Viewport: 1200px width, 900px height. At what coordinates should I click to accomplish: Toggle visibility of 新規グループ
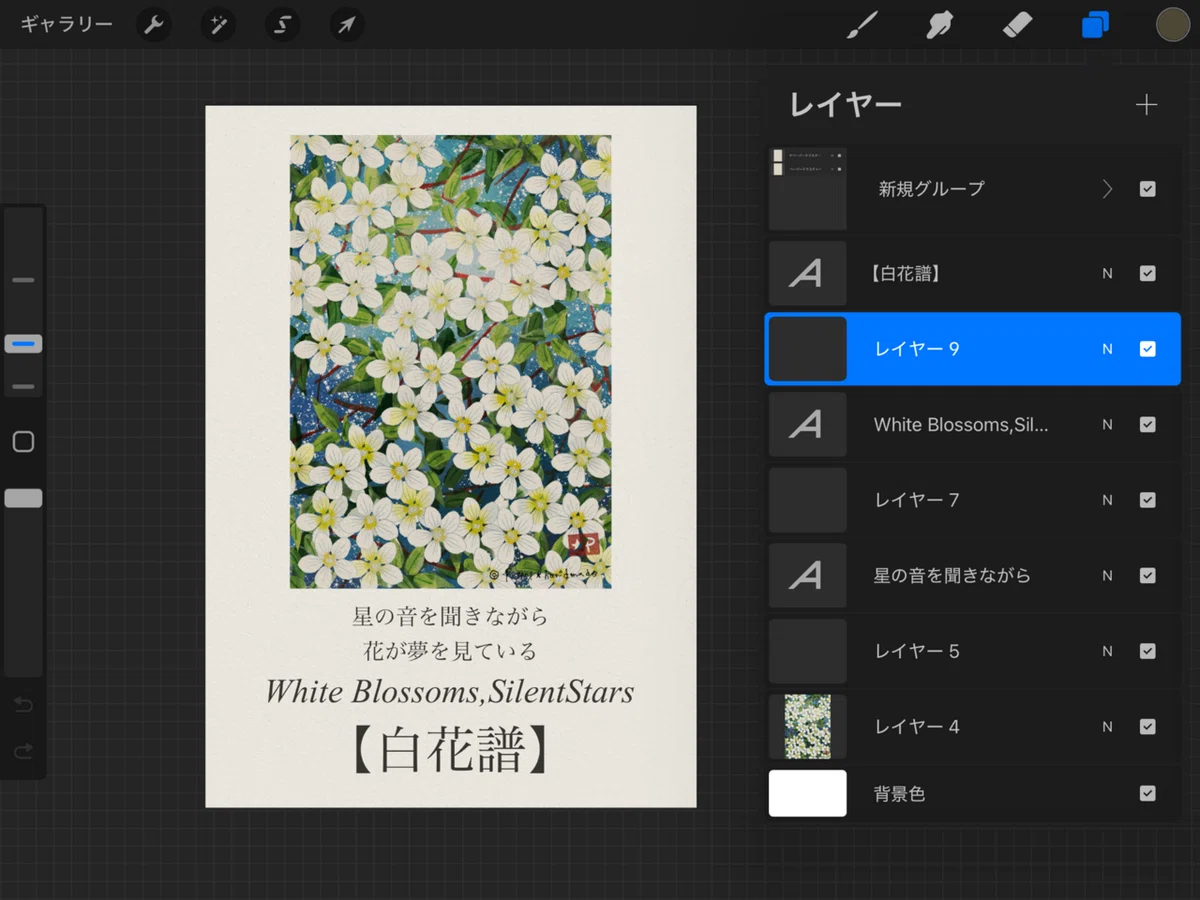click(1147, 189)
